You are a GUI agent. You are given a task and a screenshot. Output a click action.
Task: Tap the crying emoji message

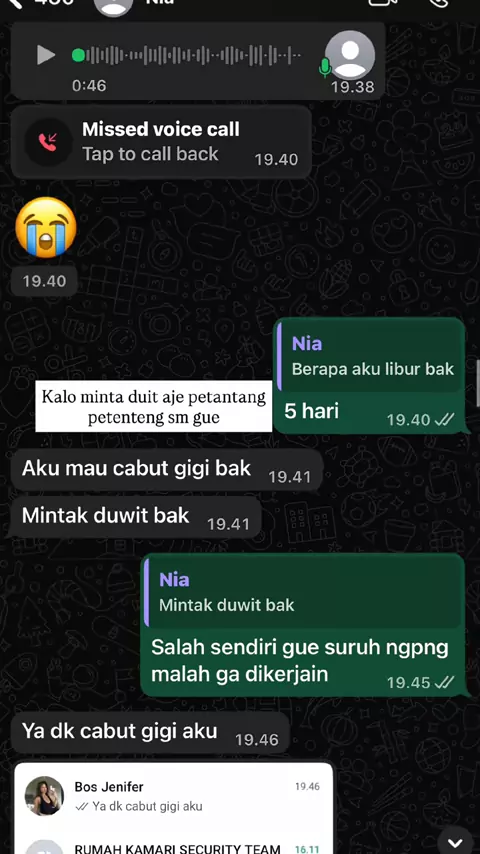[46, 228]
